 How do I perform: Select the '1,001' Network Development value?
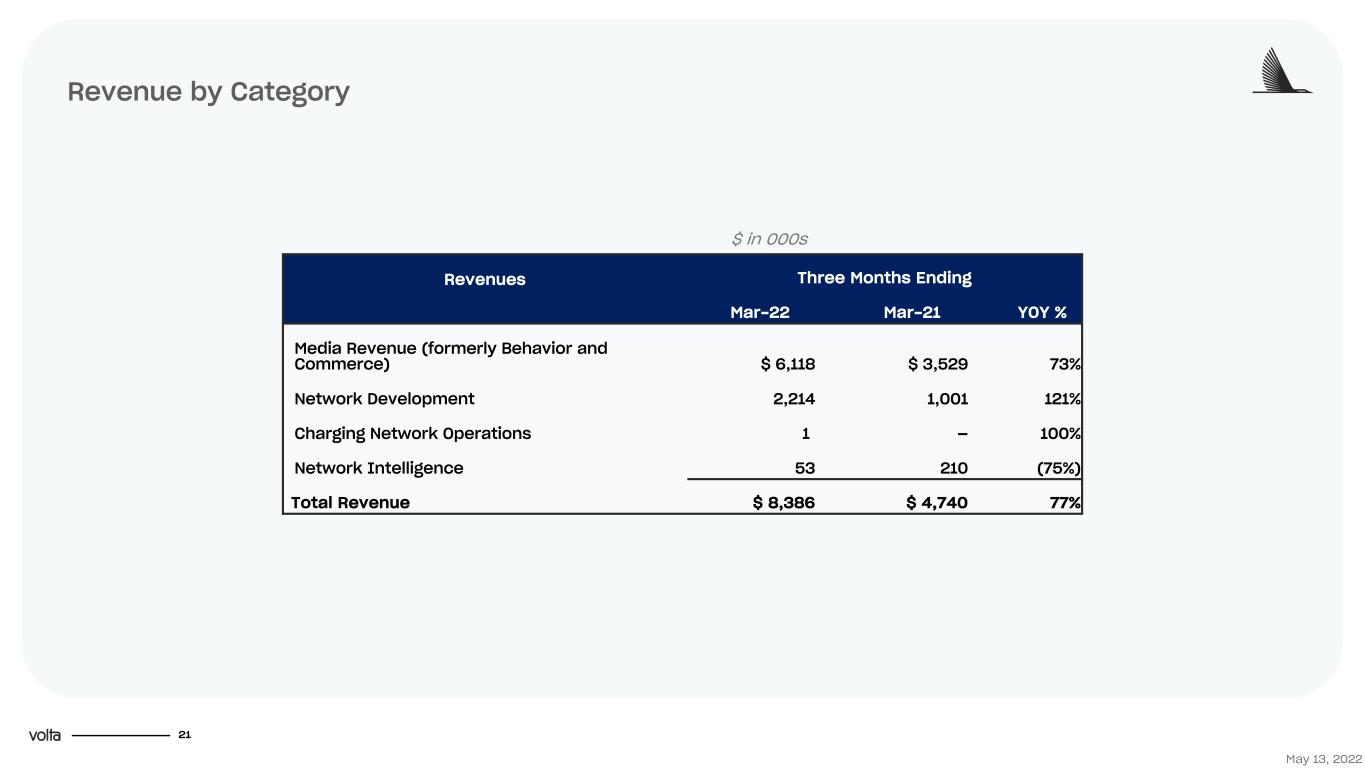tap(946, 398)
